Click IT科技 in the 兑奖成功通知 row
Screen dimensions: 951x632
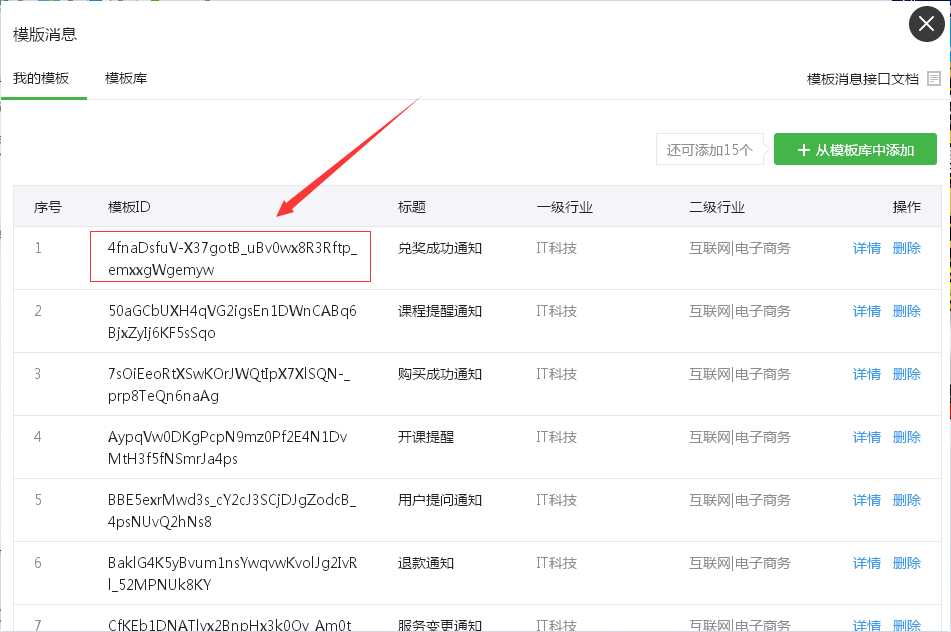click(556, 248)
